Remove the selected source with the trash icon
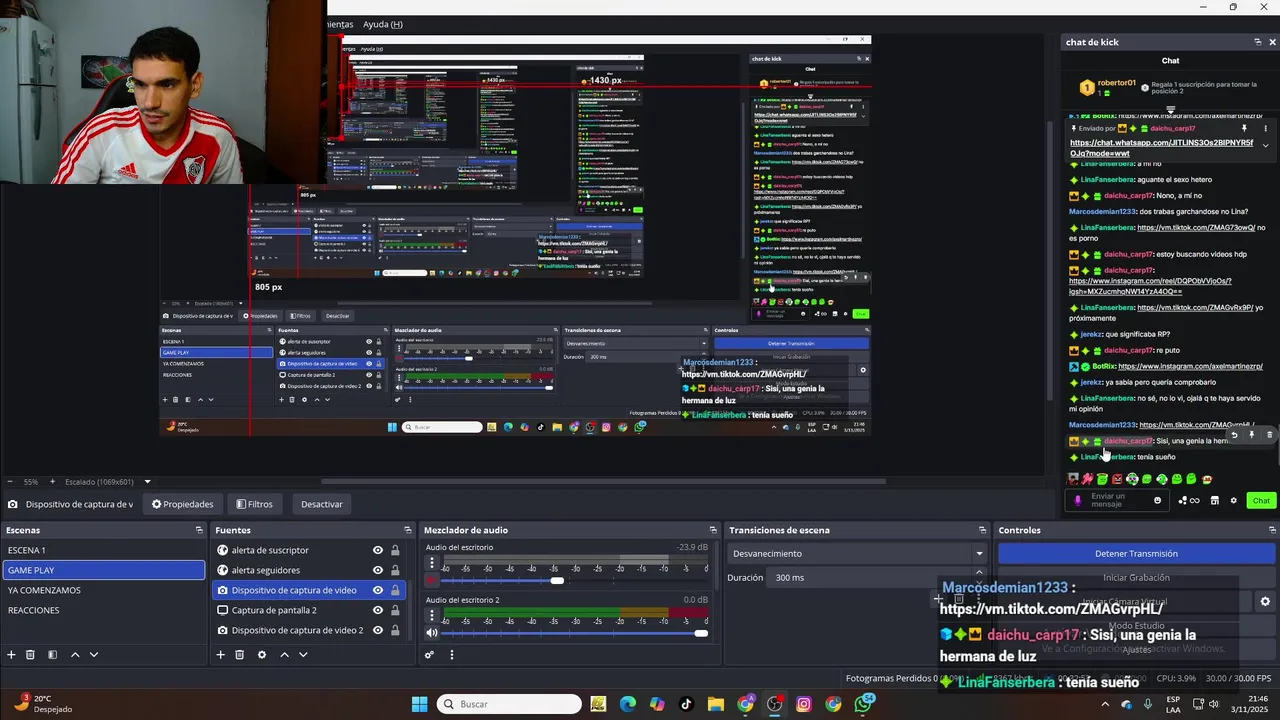This screenshot has height=720, width=1280. pos(239,655)
